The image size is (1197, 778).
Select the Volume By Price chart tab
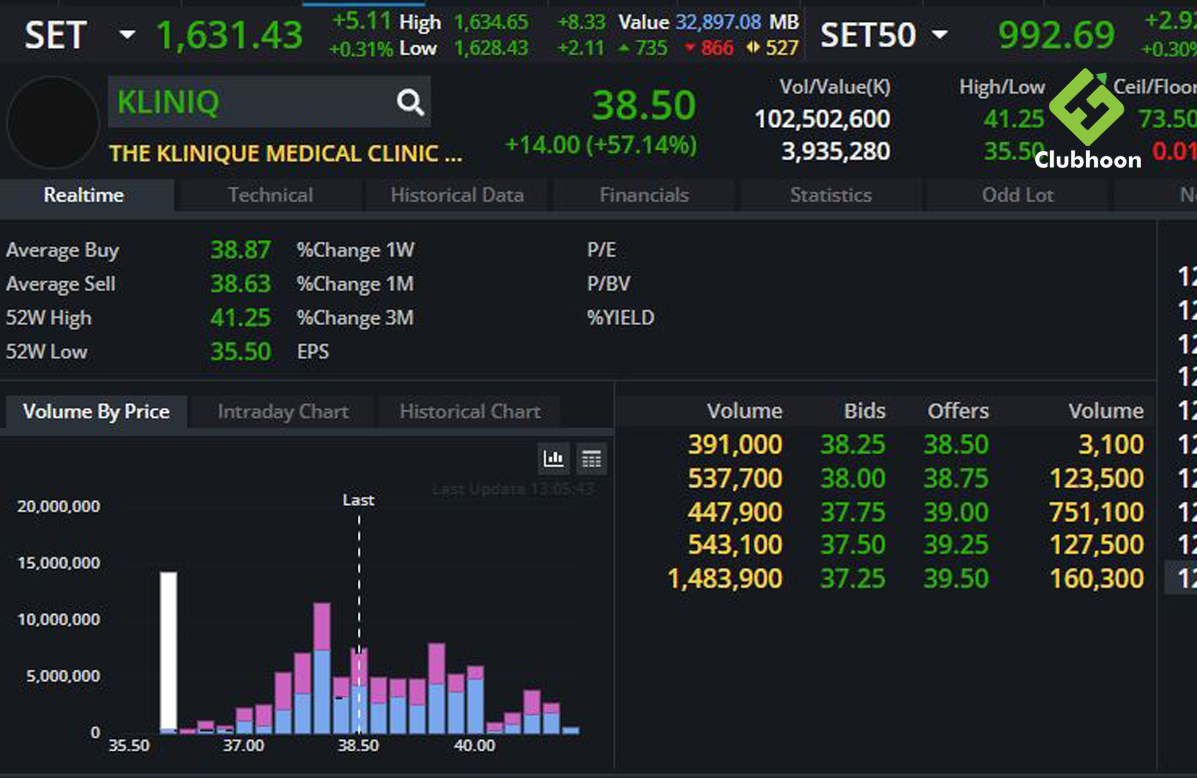pyautogui.click(x=96, y=412)
